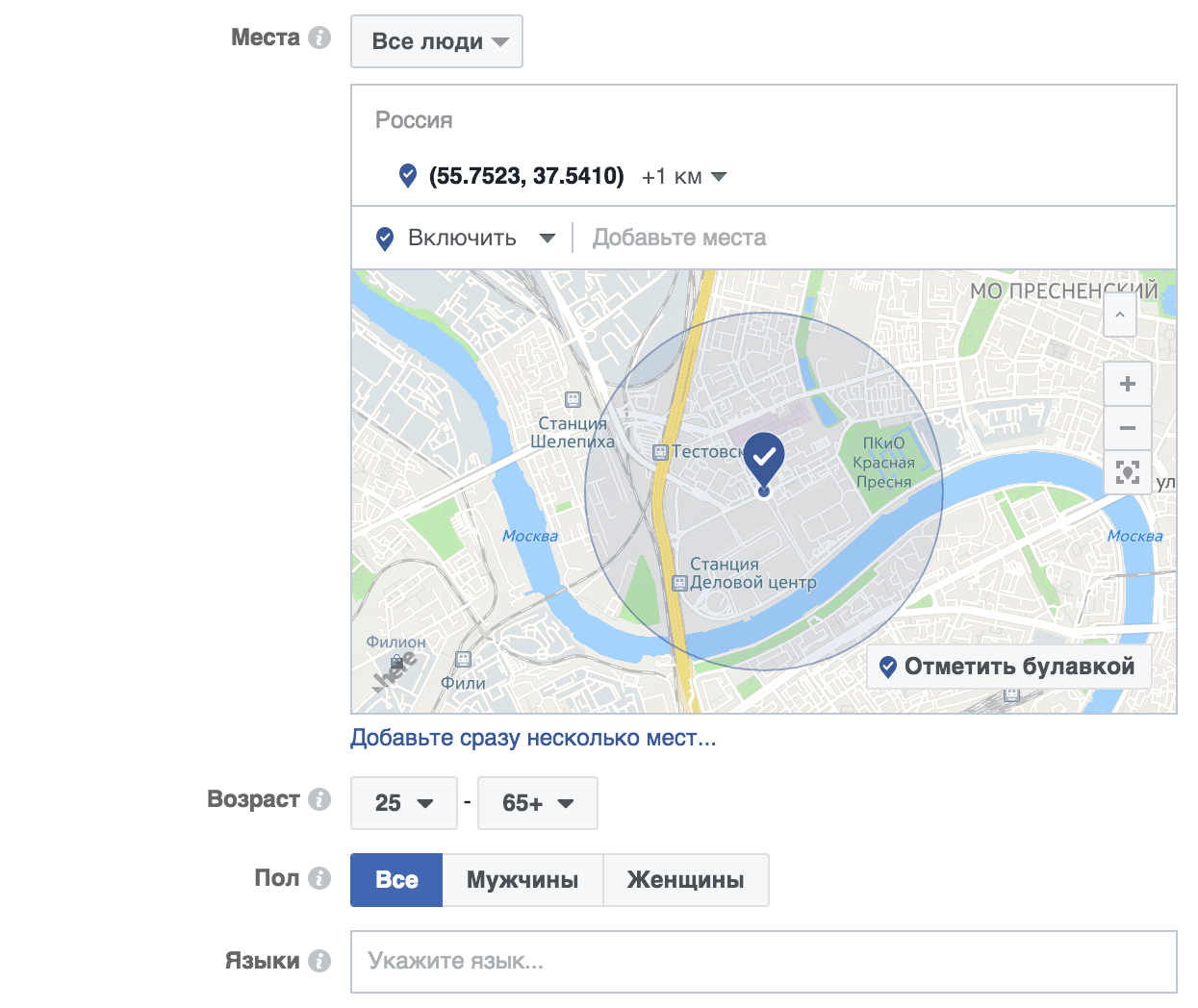This screenshot has height=1008, width=1198.
Task: Click info icon next to Возраст
Action: [319, 799]
